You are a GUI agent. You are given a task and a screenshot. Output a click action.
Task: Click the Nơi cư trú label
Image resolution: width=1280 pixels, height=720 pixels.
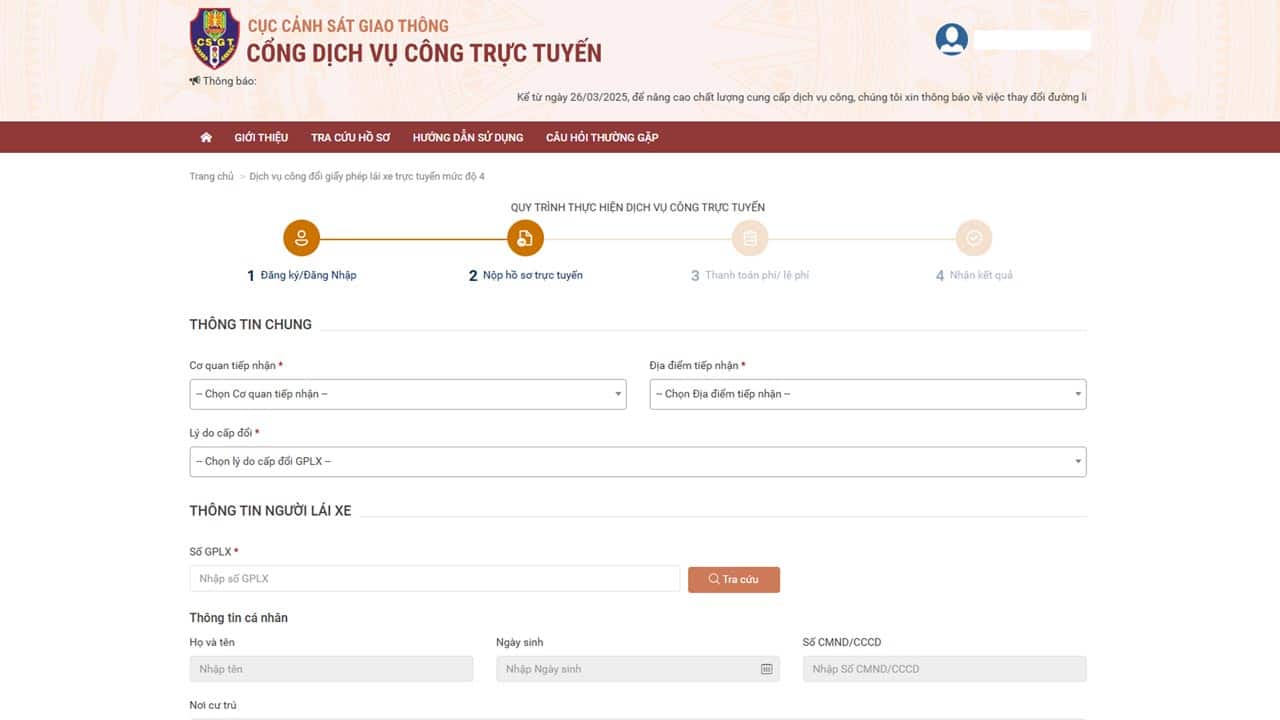tap(213, 705)
